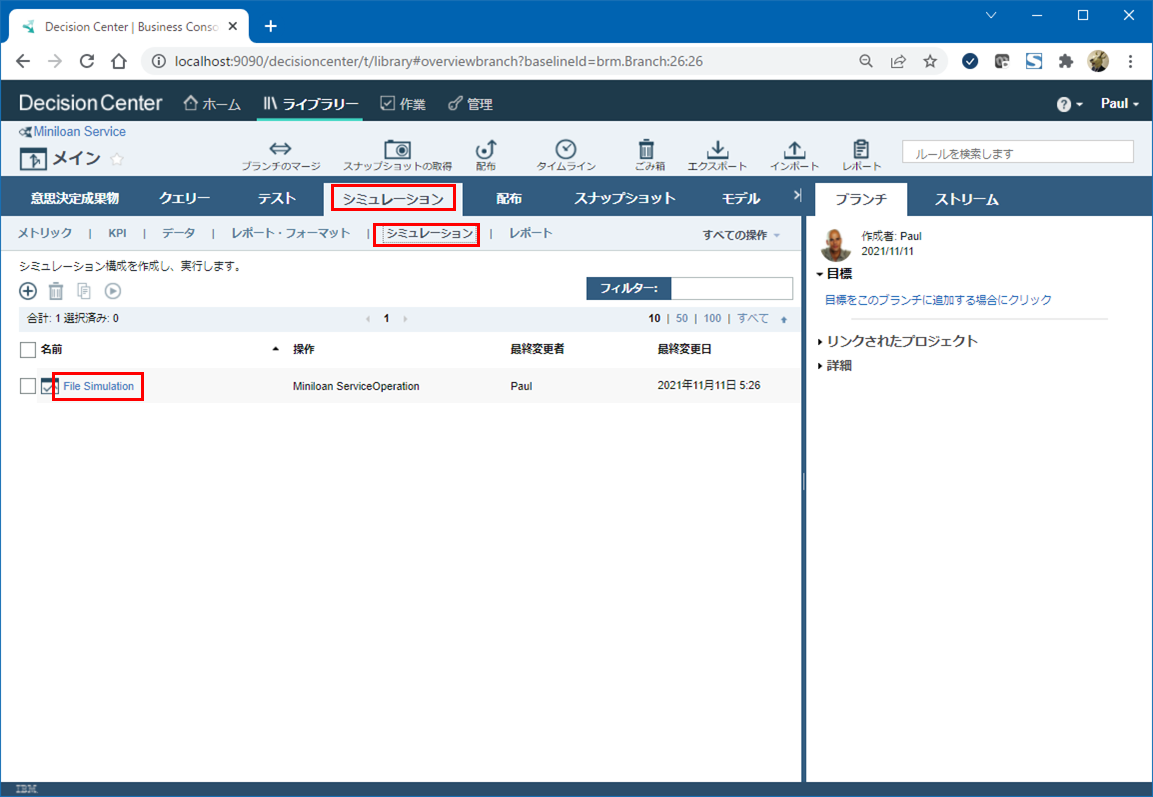The image size is (1153, 797).
Task: Switch to ストリーム tab in right panel
Action: 966,199
